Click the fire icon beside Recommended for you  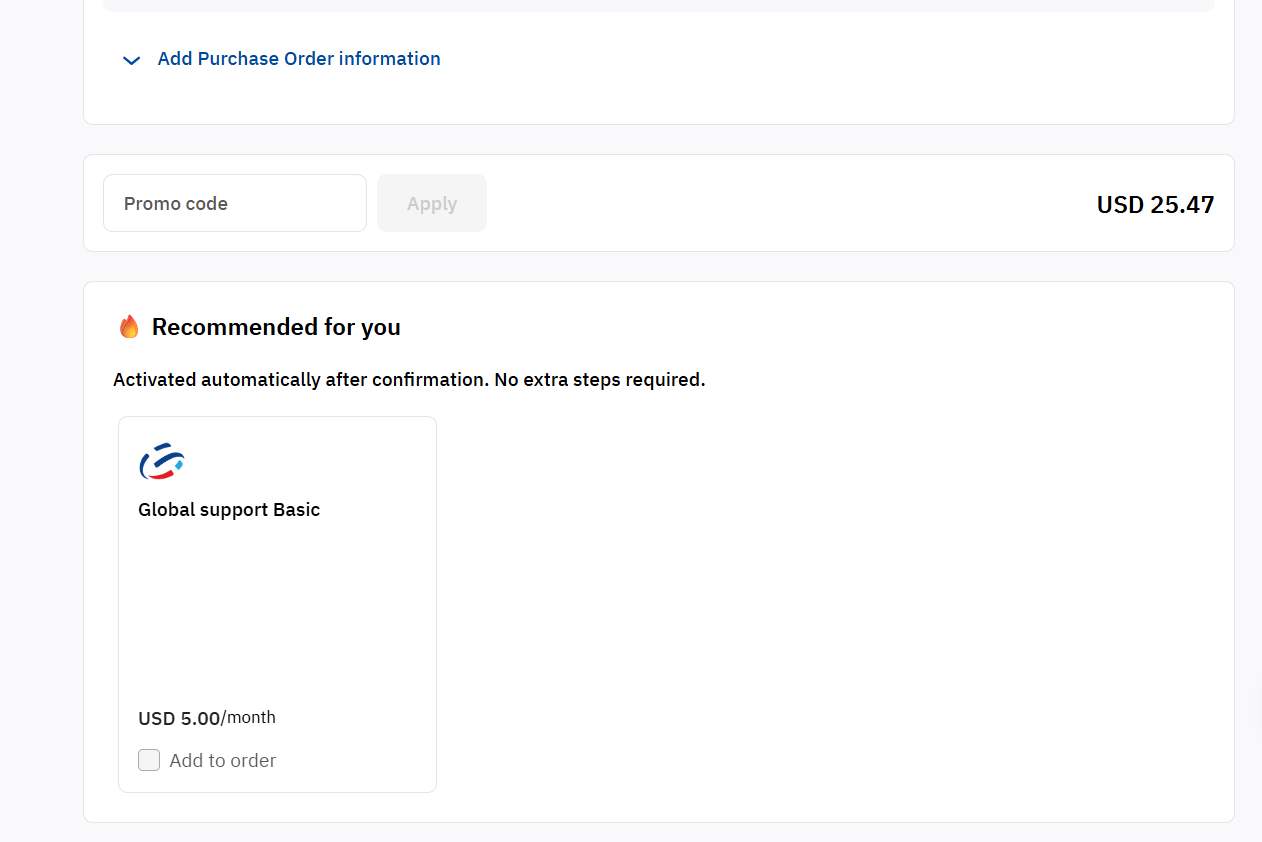click(129, 327)
